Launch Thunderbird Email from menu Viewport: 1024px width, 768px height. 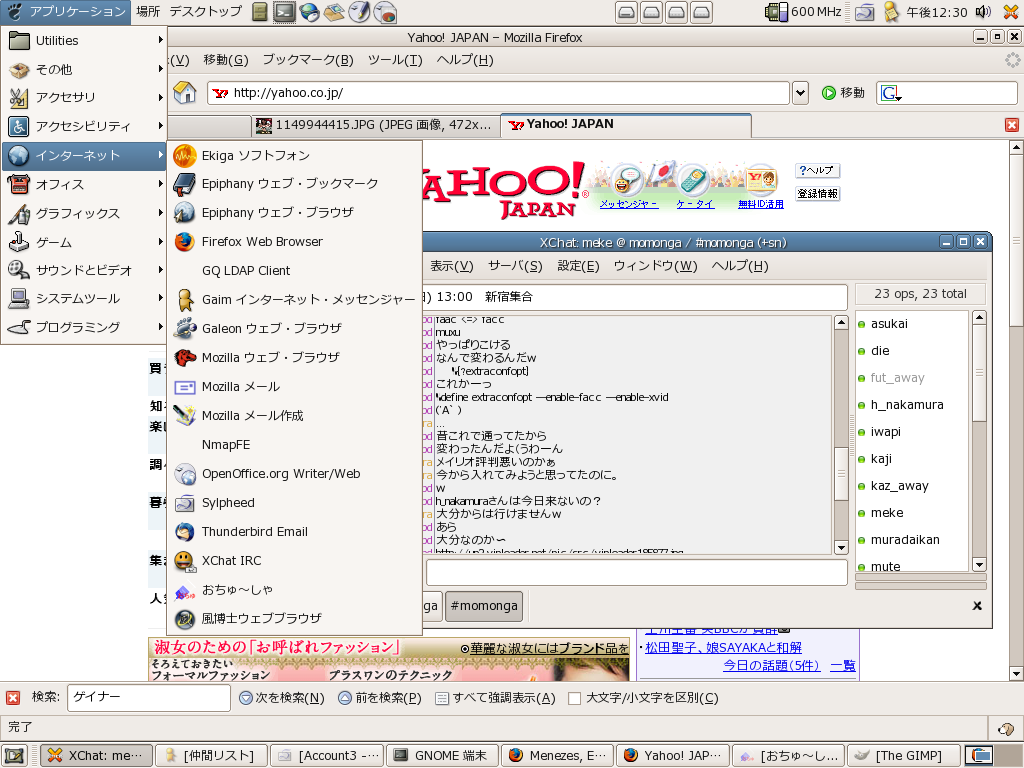(254, 532)
